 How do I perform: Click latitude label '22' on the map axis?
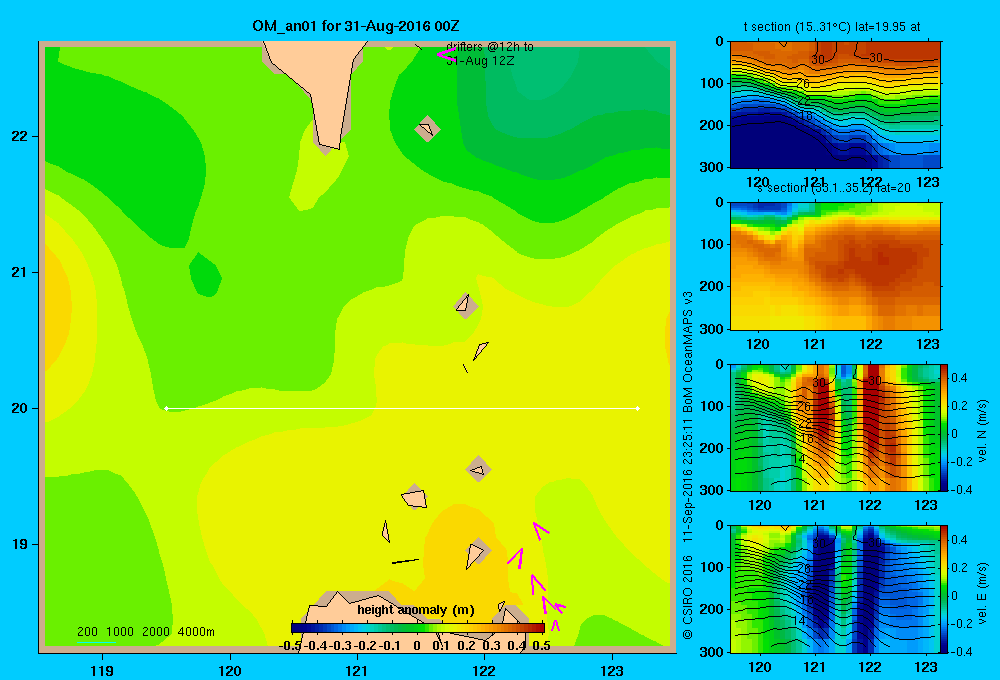(x=20, y=137)
